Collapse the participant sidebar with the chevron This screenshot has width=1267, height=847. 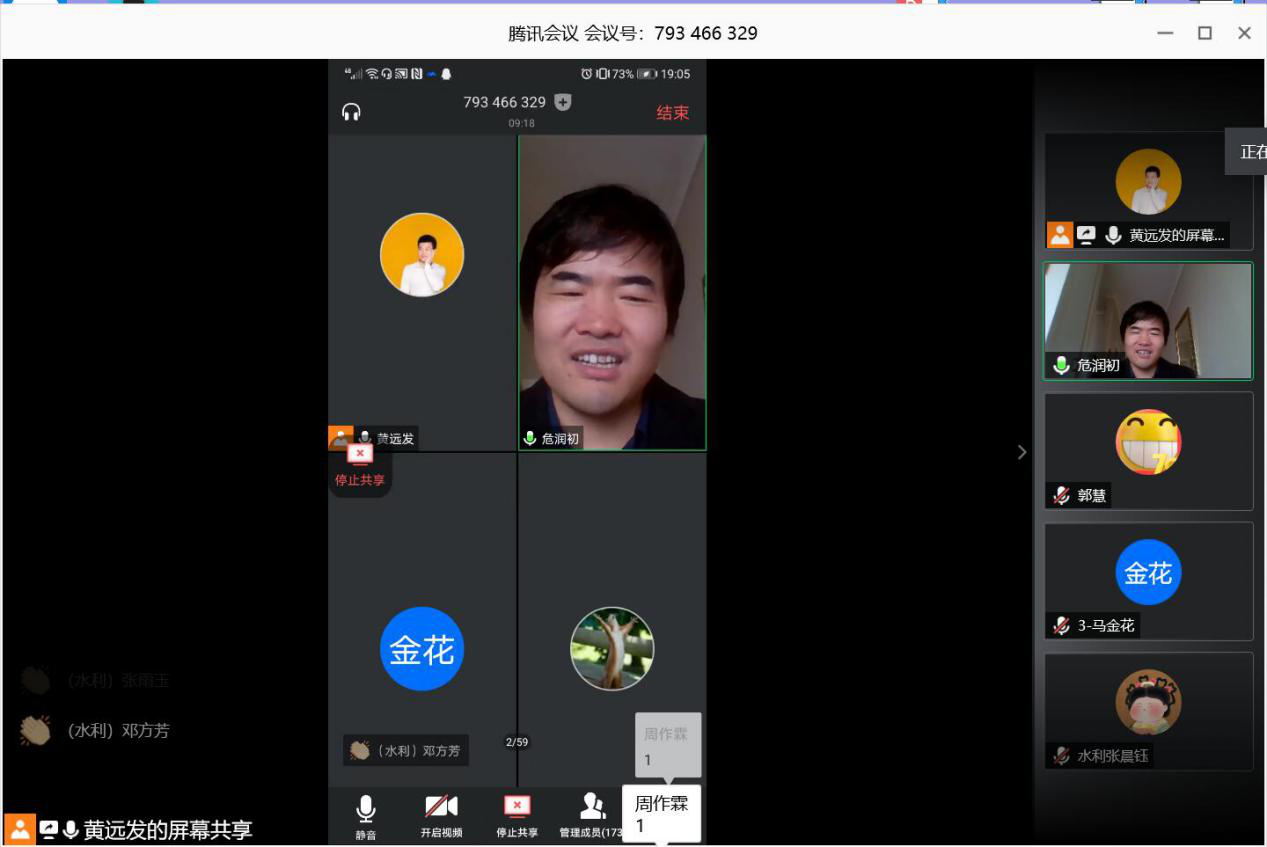click(x=1021, y=452)
